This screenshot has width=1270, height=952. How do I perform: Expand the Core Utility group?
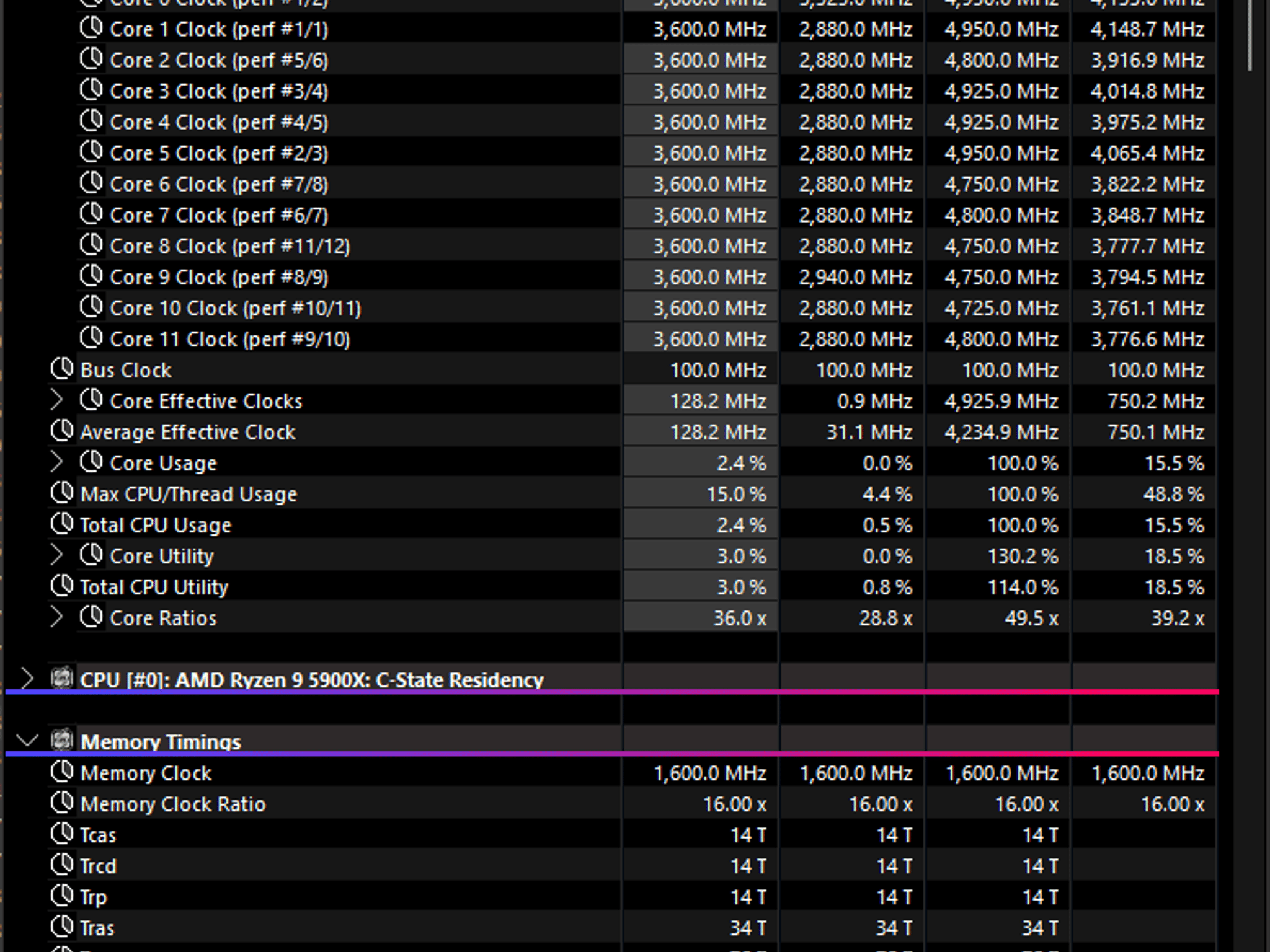coord(56,555)
